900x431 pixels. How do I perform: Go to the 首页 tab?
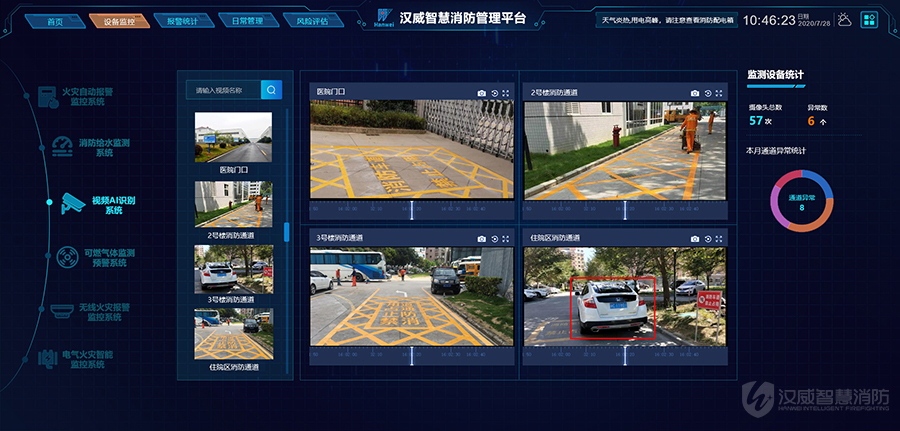point(55,21)
